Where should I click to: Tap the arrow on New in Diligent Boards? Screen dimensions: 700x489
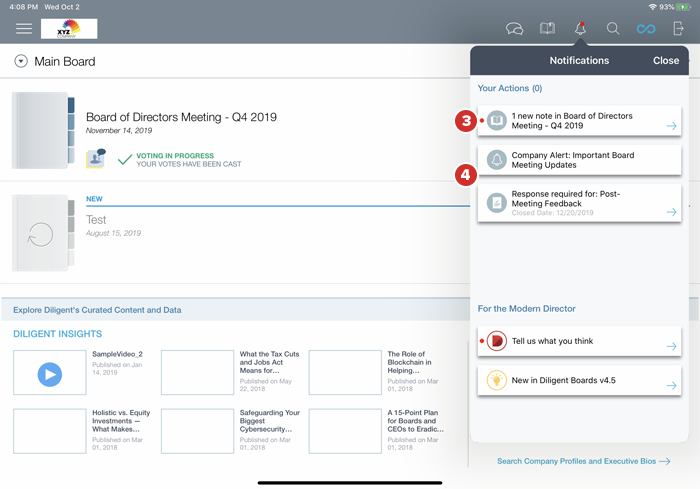tap(671, 385)
